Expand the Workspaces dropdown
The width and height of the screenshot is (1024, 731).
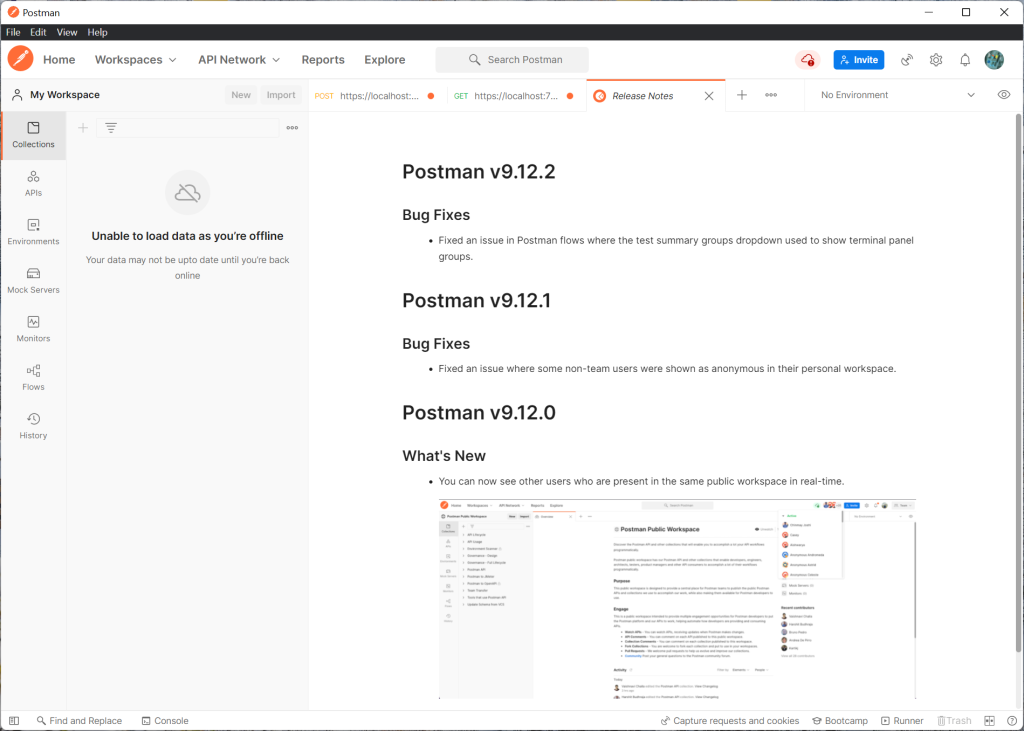pos(135,60)
